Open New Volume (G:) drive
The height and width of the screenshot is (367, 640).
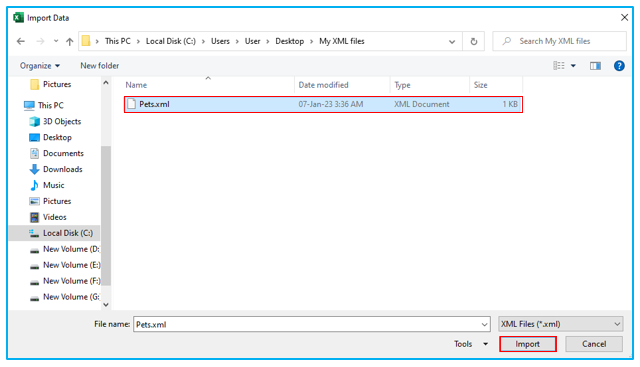[x=64, y=297]
